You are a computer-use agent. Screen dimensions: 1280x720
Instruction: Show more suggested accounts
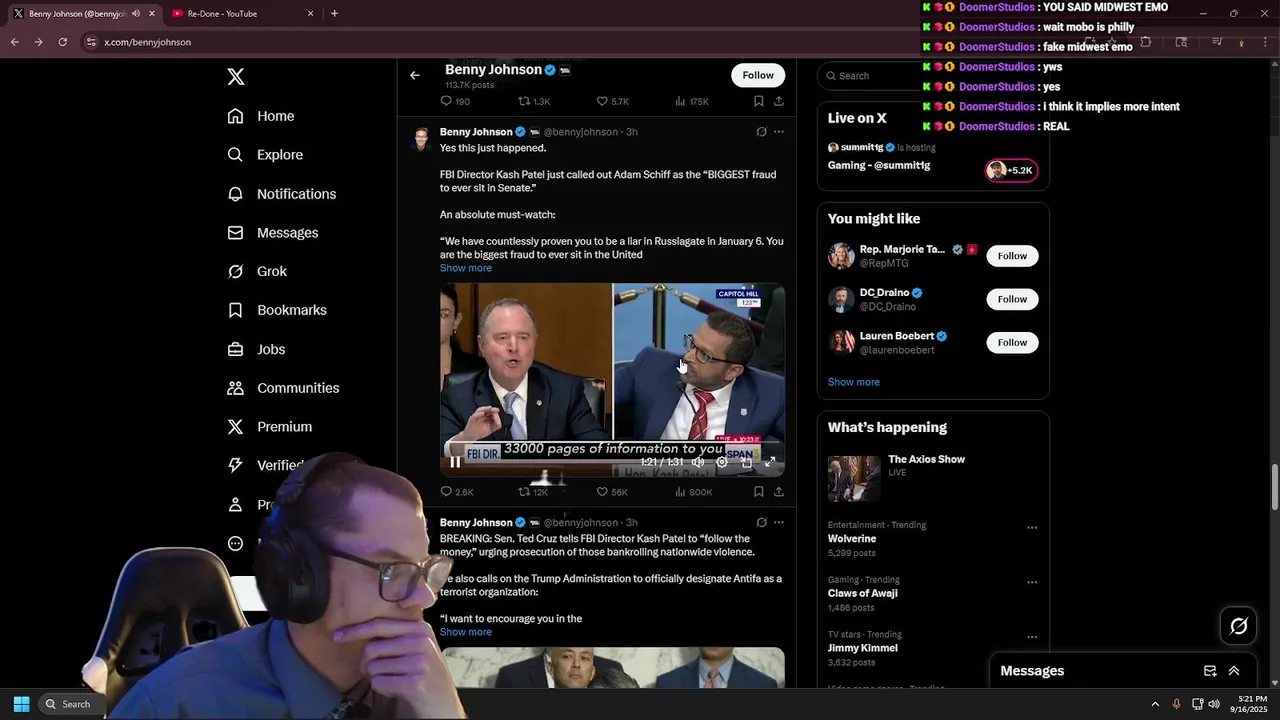[853, 382]
